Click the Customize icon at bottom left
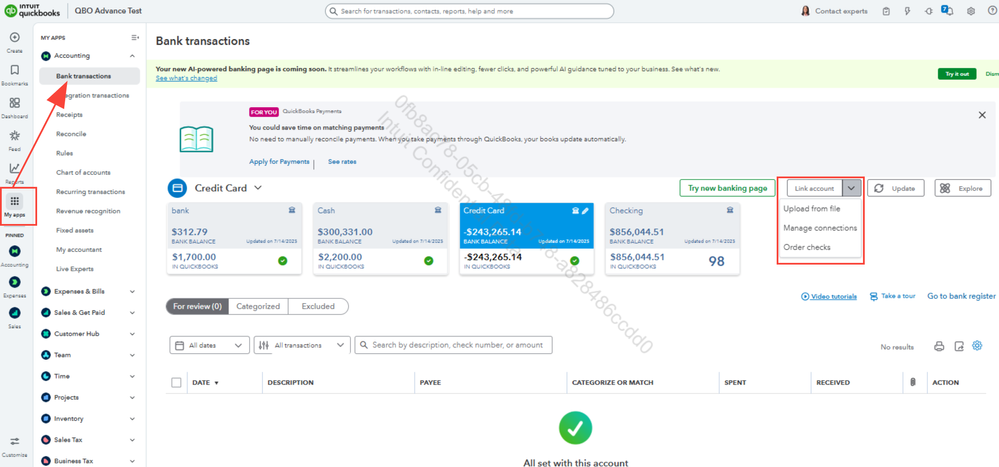 tap(15, 441)
